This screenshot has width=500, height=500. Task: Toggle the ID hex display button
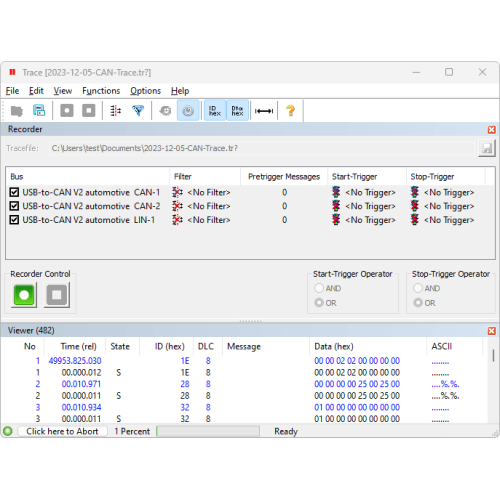point(215,111)
